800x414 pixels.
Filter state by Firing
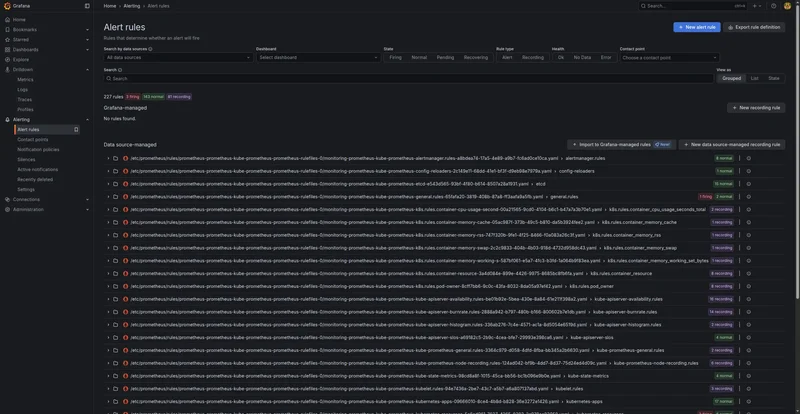(x=395, y=58)
